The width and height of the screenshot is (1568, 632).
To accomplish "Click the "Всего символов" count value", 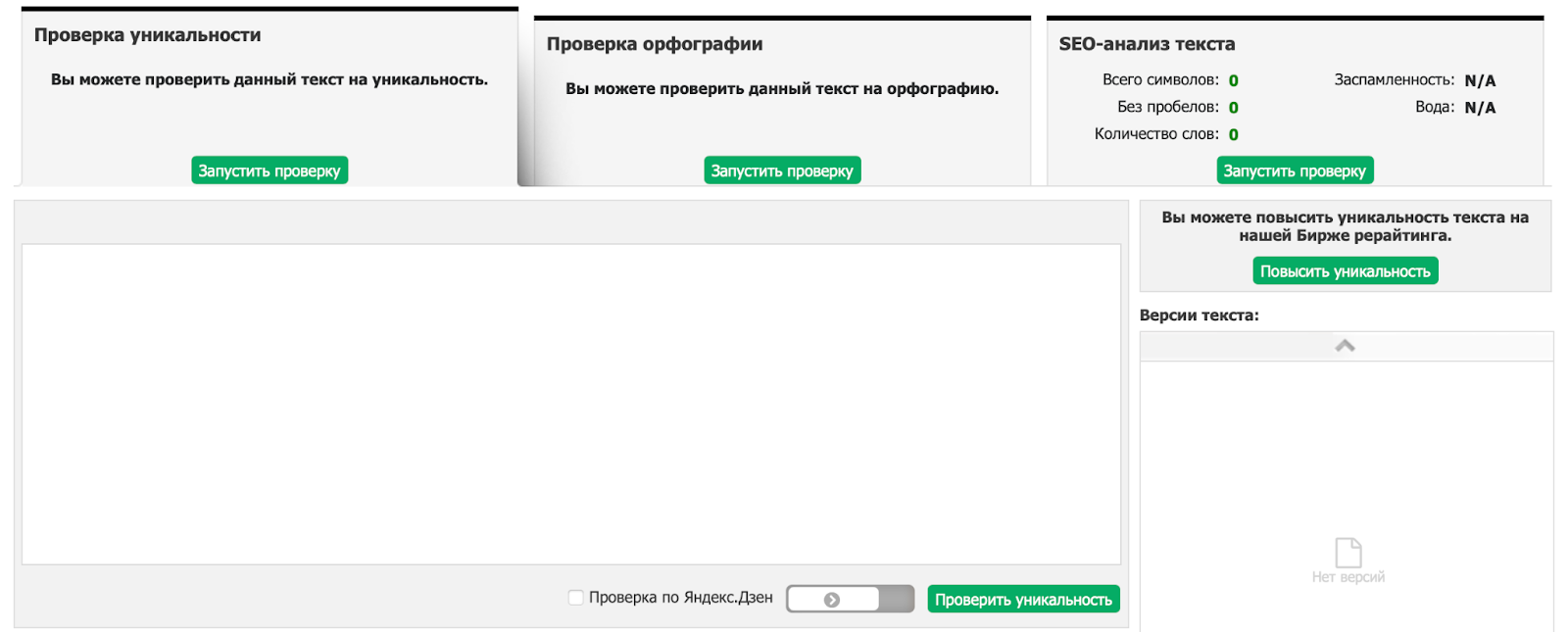I will click(x=1234, y=80).
